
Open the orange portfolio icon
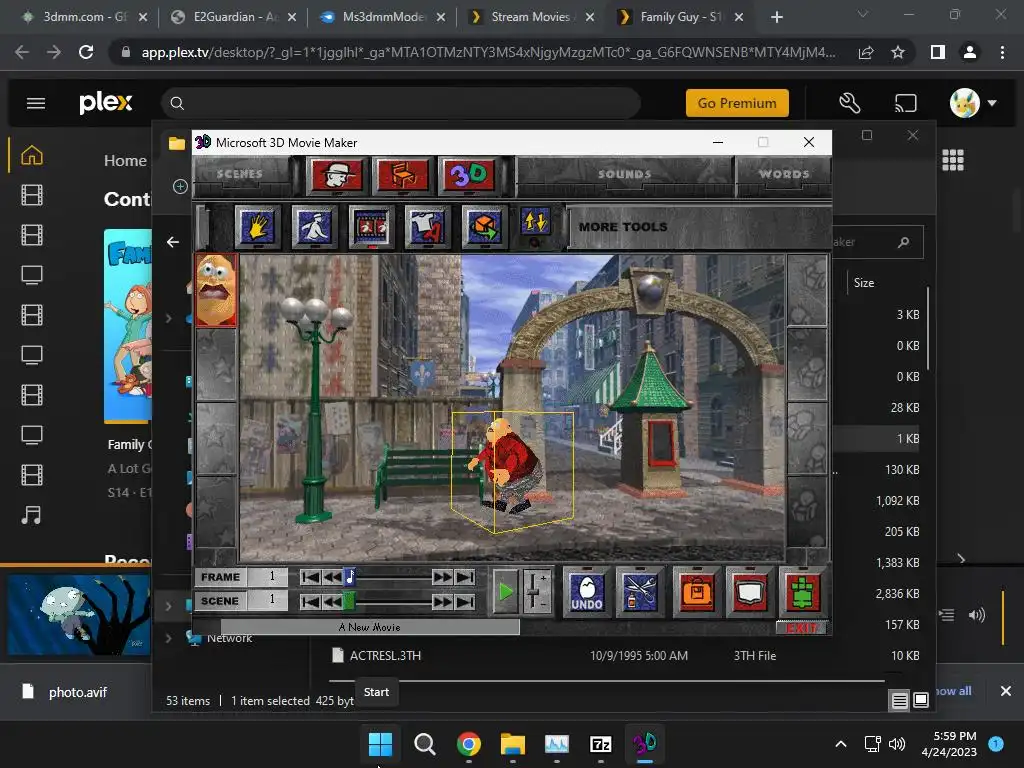point(697,592)
